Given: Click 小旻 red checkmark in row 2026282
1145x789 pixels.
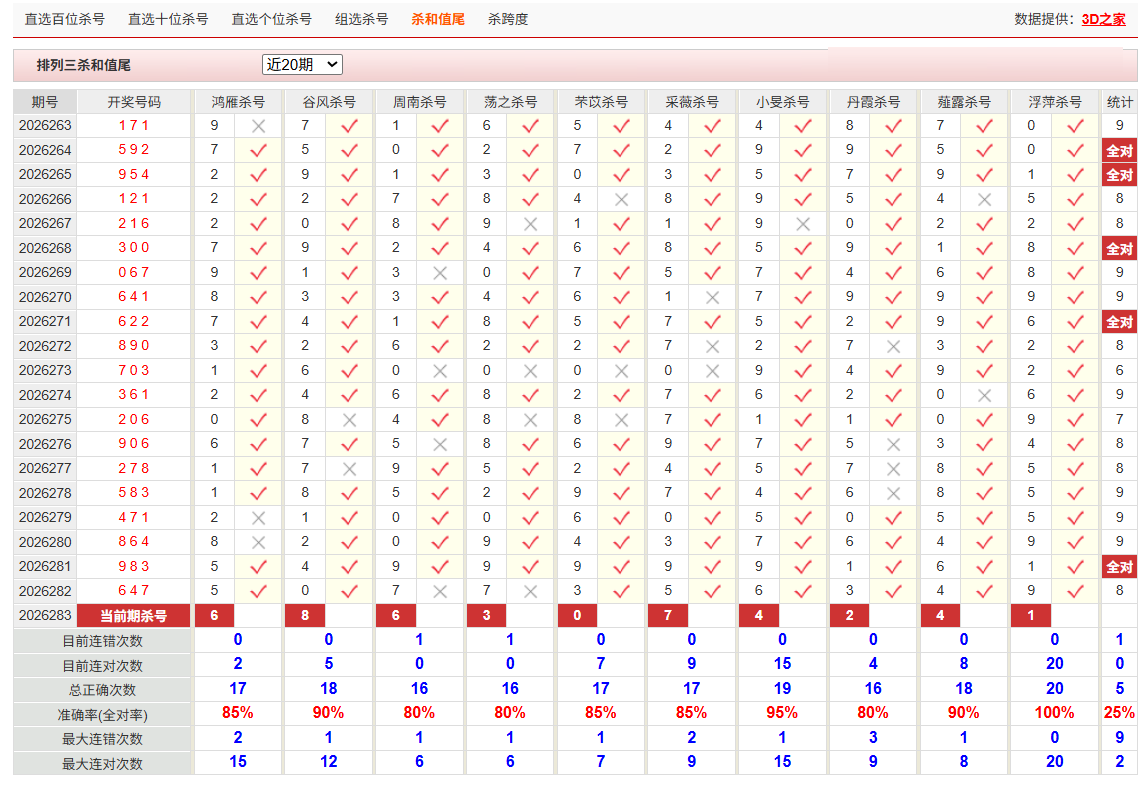Looking at the screenshot, I should tap(803, 591).
